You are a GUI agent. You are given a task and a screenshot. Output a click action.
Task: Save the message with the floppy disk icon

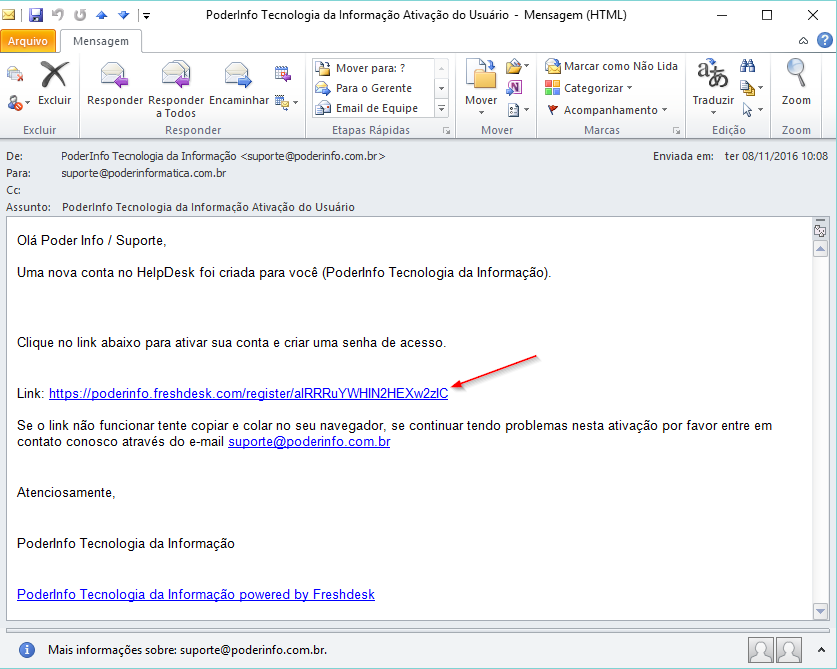pyautogui.click(x=36, y=15)
